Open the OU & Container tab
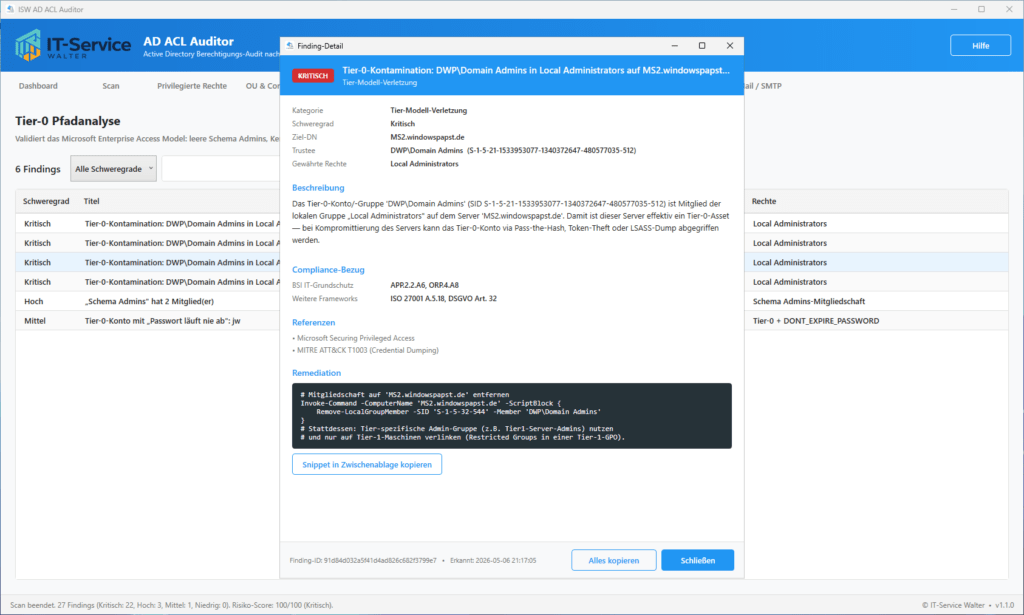Viewport: 1024px width, 615px height. tap(262, 86)
